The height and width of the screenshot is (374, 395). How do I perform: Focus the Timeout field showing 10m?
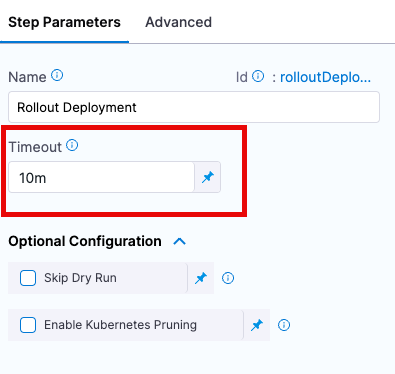click(x=101, y=177)
